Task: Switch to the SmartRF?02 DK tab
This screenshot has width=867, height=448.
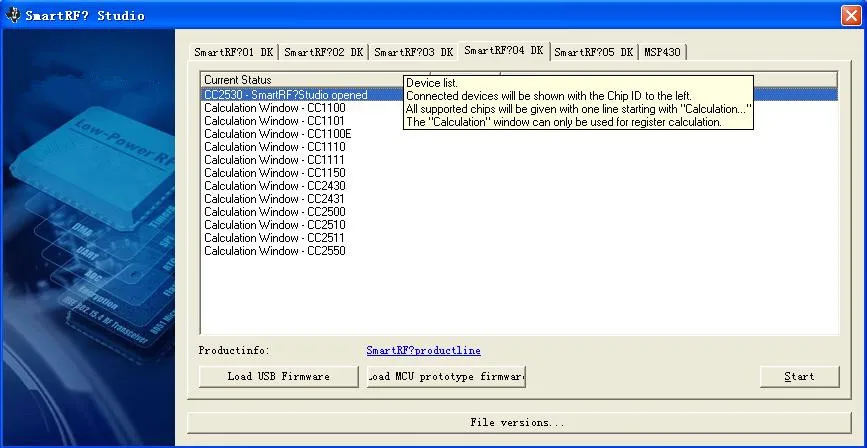Action: tap(323, 52)
